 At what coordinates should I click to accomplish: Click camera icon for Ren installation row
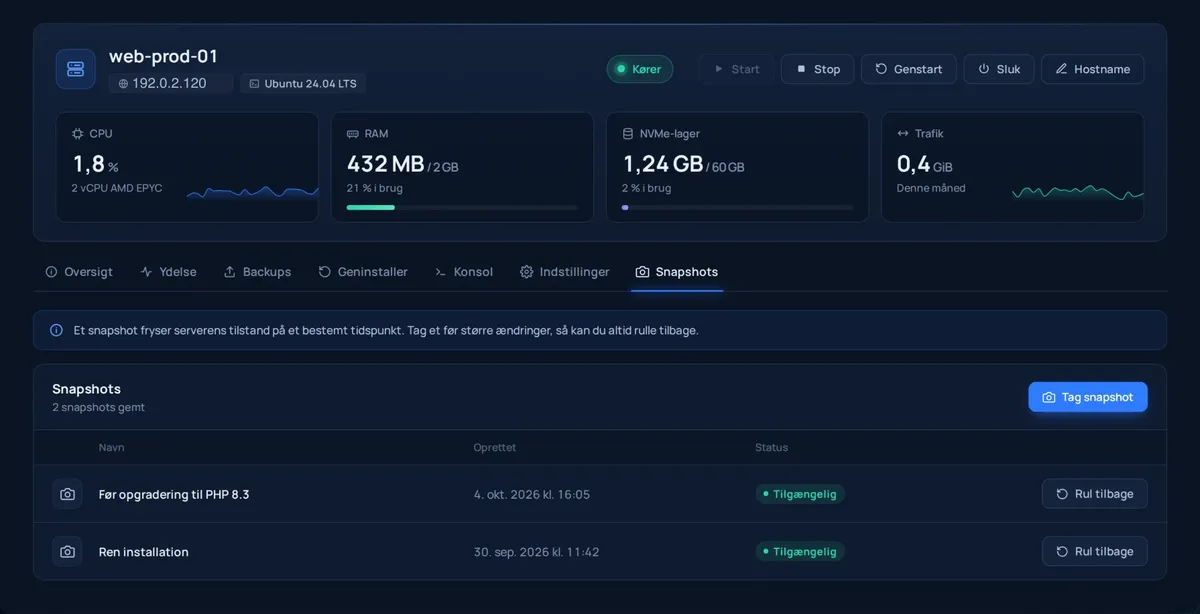[x=67, y=552]
